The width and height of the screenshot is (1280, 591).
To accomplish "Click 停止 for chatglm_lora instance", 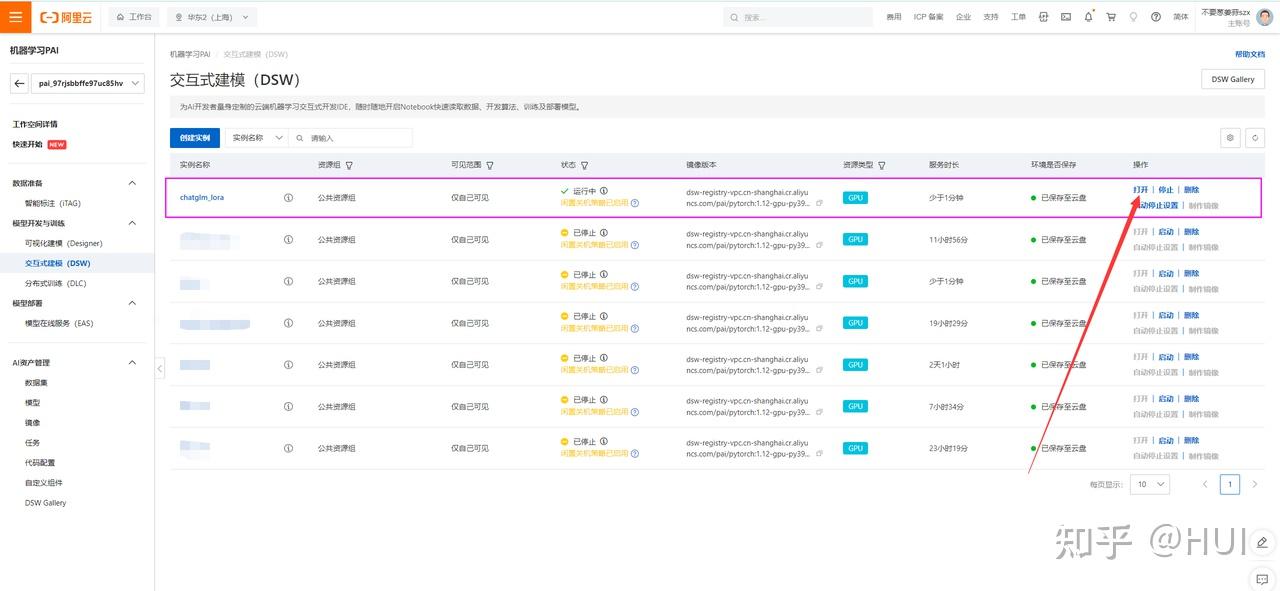I will (x=1166, y=190).
